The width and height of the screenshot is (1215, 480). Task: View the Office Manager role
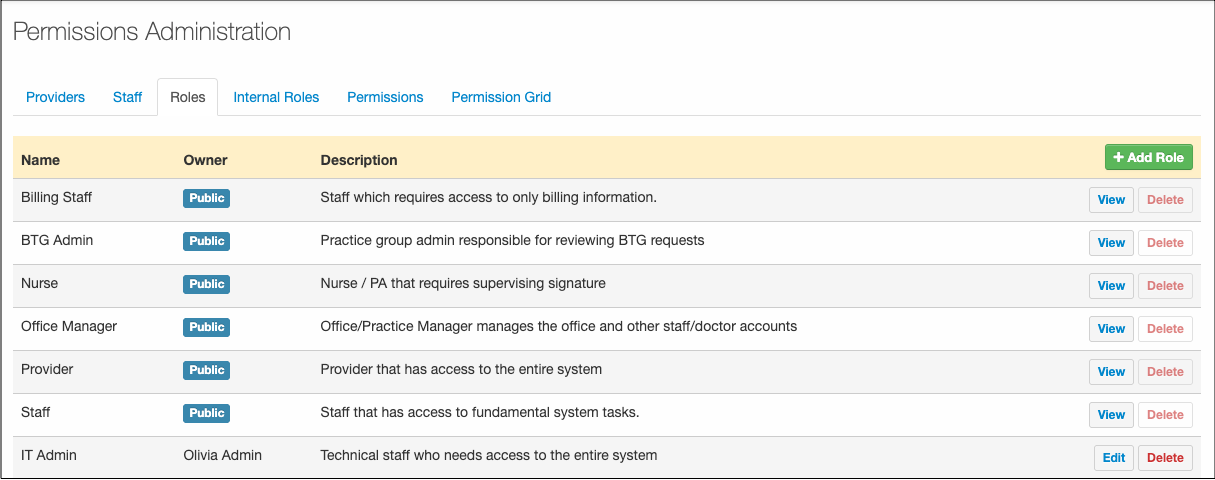(x=1111, y=329)
